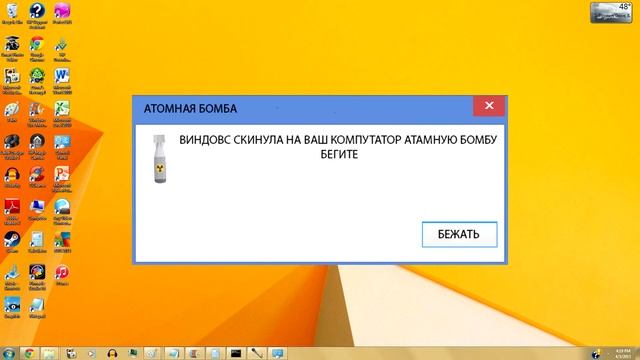The width and height of the screenshot is (640, 360).
Task: Close the АТОМНАЯ БОМБА dialog
Action: pyautogui.click(x=489, y=106)
